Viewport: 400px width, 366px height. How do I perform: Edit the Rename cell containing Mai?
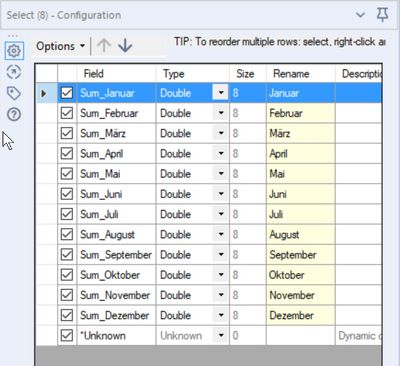pyautogui.click(x=301, y=174)
